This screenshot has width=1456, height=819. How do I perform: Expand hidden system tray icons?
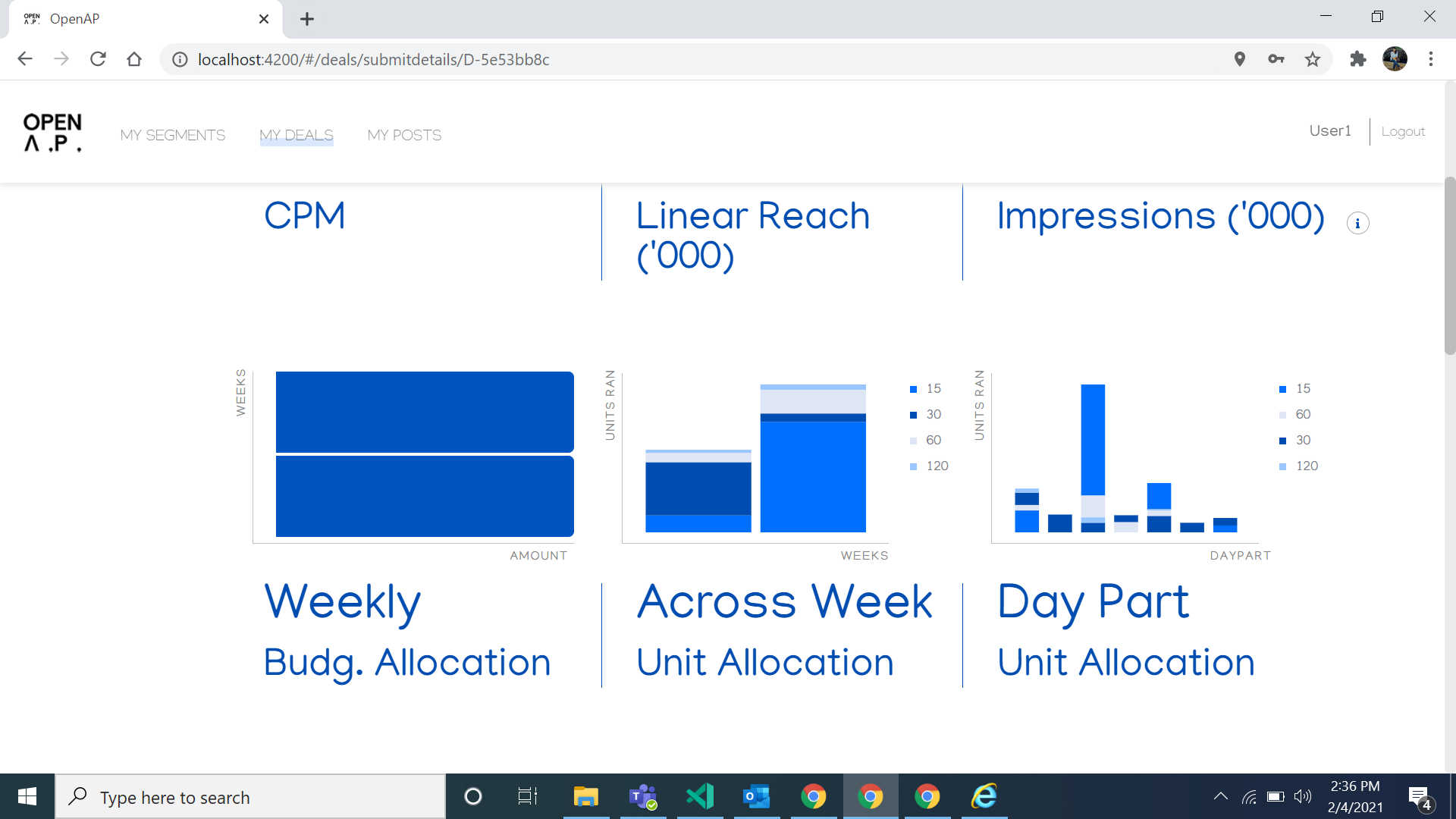pyautogui.click(x=1220, y=796)
